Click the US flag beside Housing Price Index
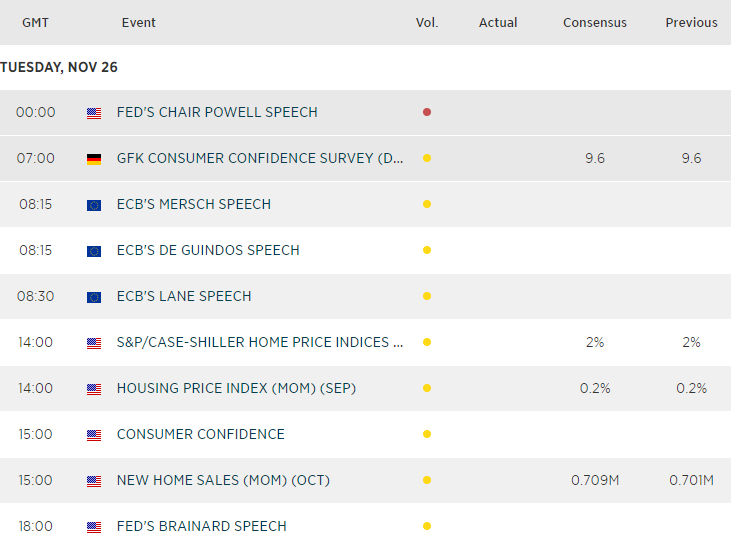This screenshot has width=731, height=556. pos(94,389)
